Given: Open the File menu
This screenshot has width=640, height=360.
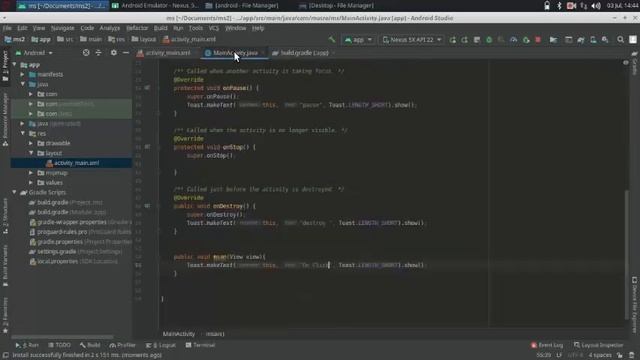Looking at the screenshot, I should pos(7,28).
